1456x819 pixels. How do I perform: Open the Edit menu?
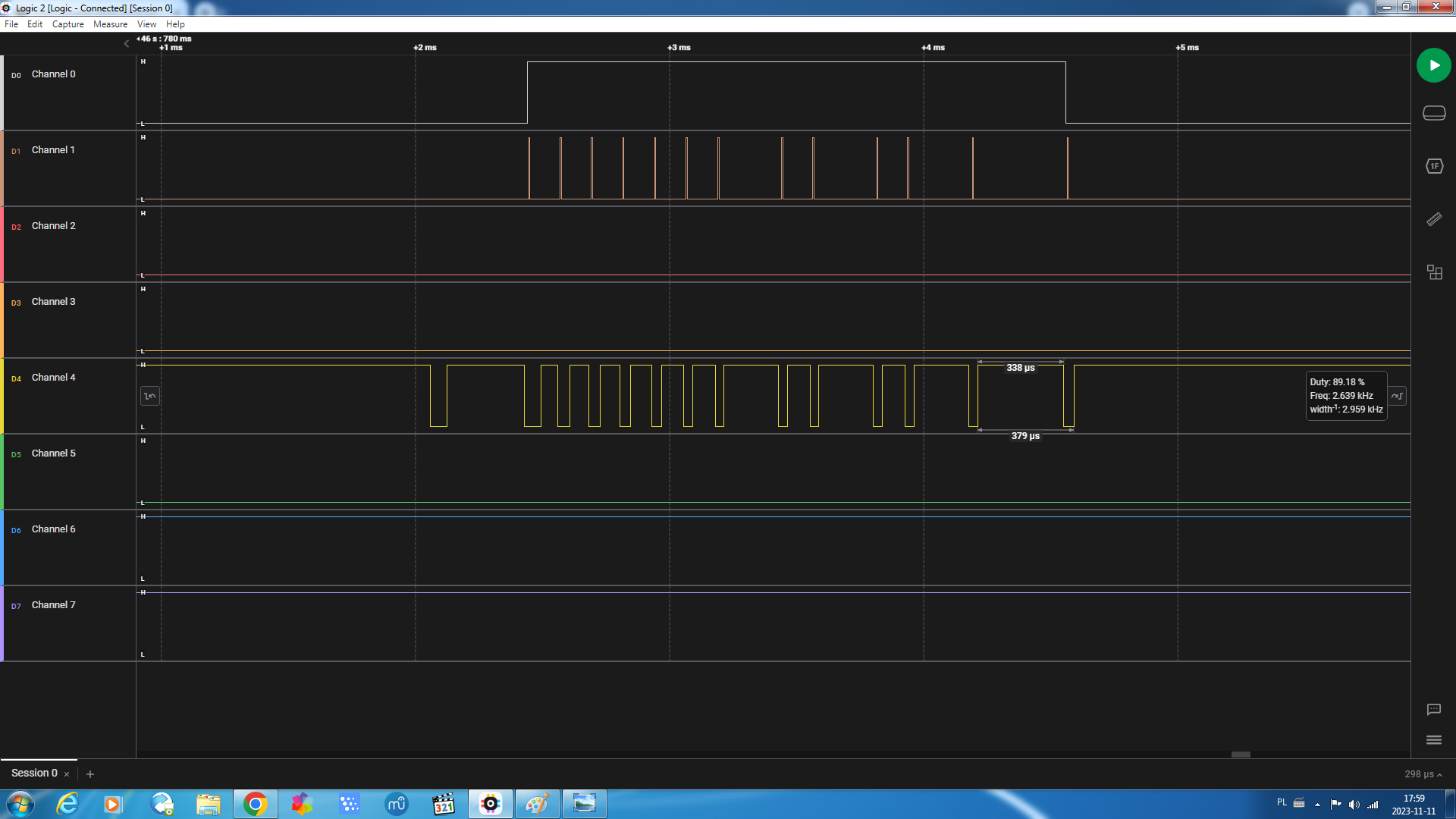[35, 24]
